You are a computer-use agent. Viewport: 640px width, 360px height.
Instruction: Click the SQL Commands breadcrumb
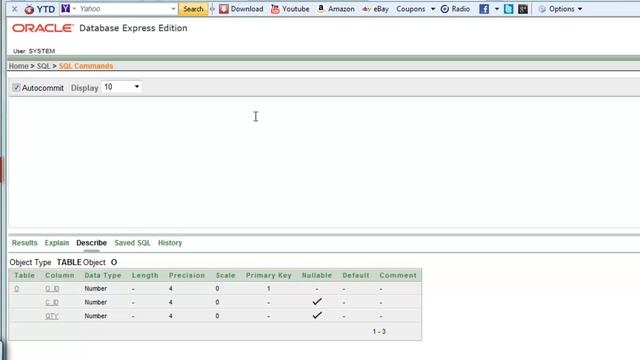pos(86,66)
